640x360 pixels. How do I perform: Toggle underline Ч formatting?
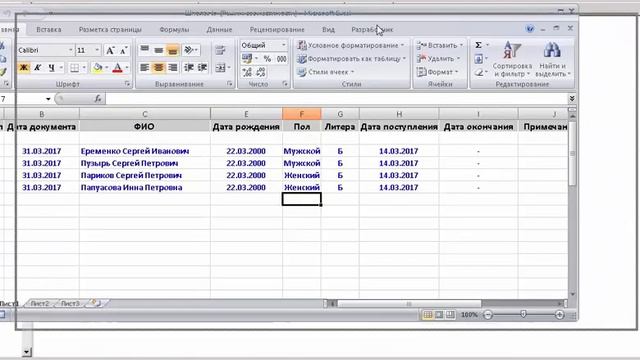point(51,68)
